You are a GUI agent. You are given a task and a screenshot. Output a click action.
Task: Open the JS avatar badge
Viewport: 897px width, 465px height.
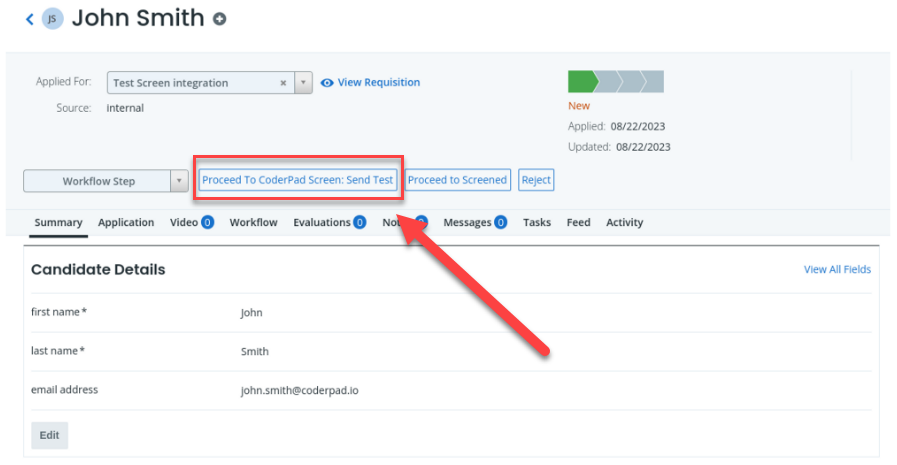52,19
